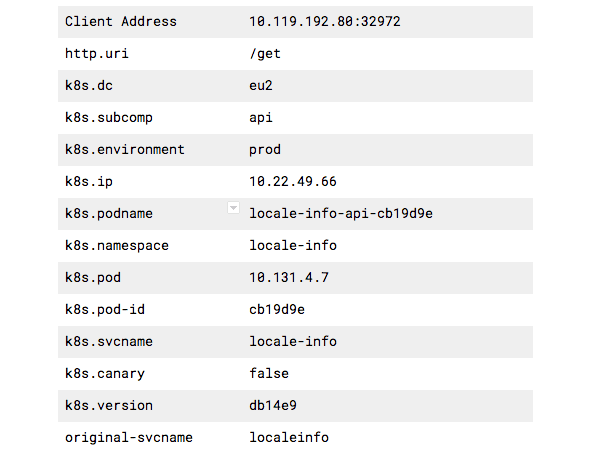The width and height of the screenshot is (593, 454).
Task: Select the k8s.pod-id value cb19d9e
Action: (277, 309)
